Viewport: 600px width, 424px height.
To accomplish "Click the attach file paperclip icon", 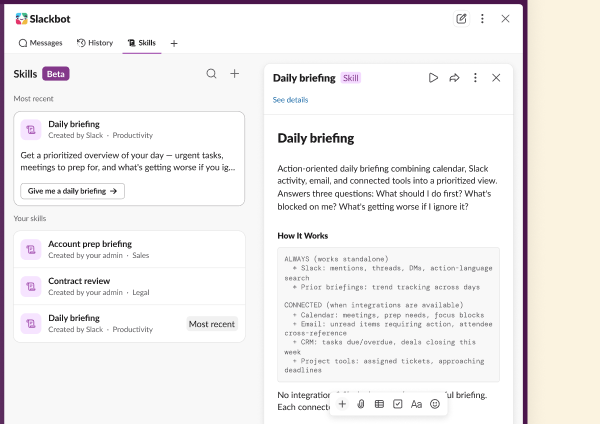I will coord(360,404).
